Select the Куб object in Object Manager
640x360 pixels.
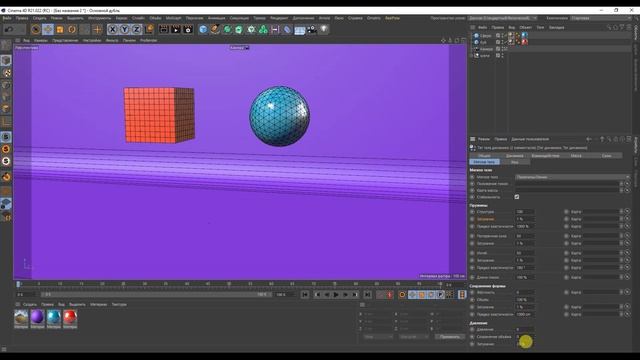[x=483, y=42]
